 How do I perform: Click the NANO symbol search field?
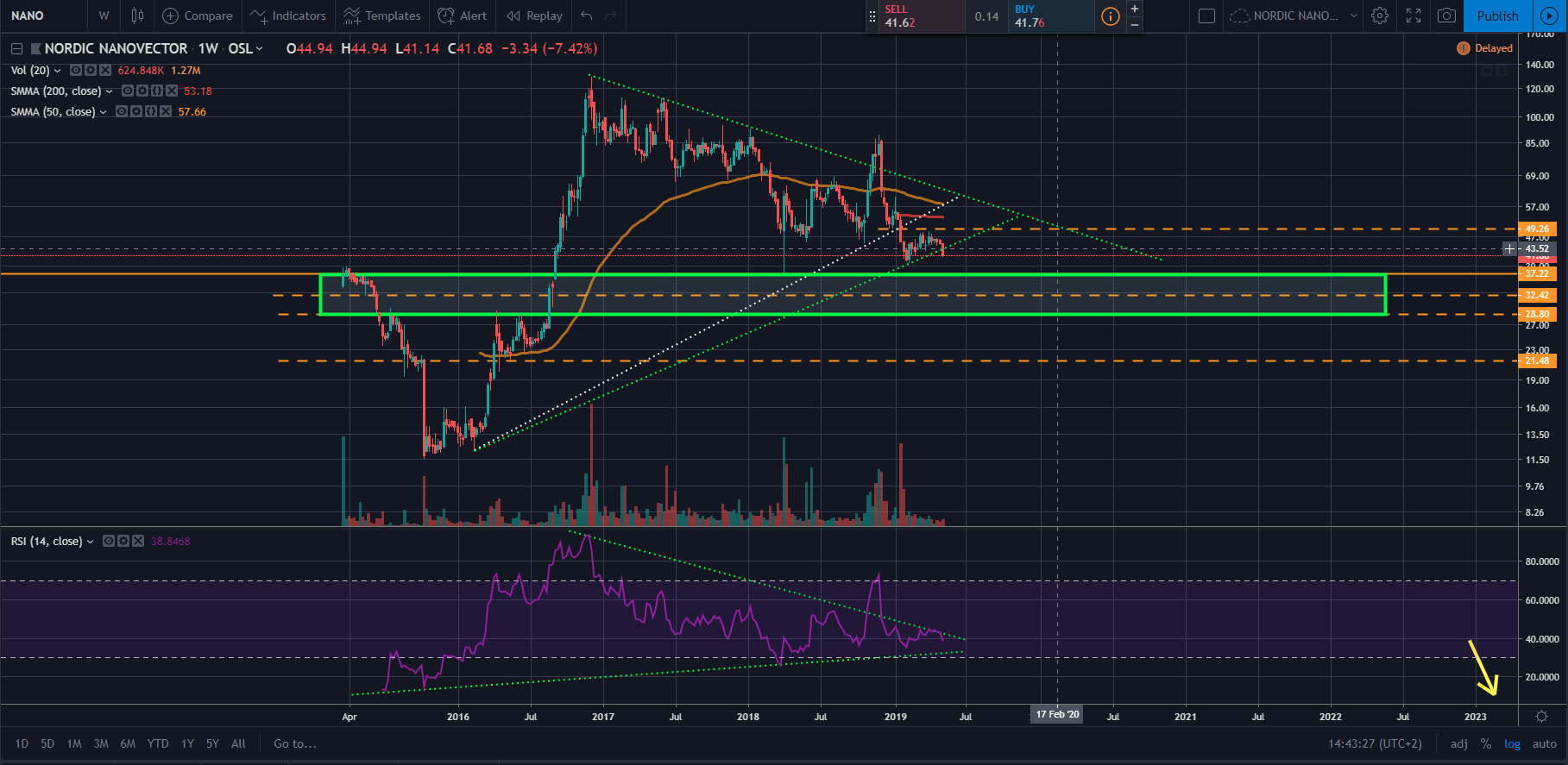(43, 16)
